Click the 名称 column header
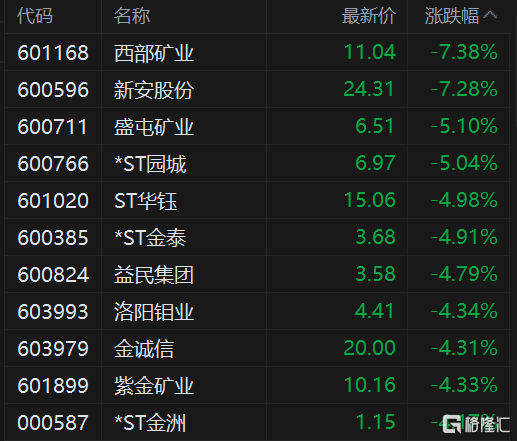The width and height of the screenshot is (517, 441). coord(132,15)
